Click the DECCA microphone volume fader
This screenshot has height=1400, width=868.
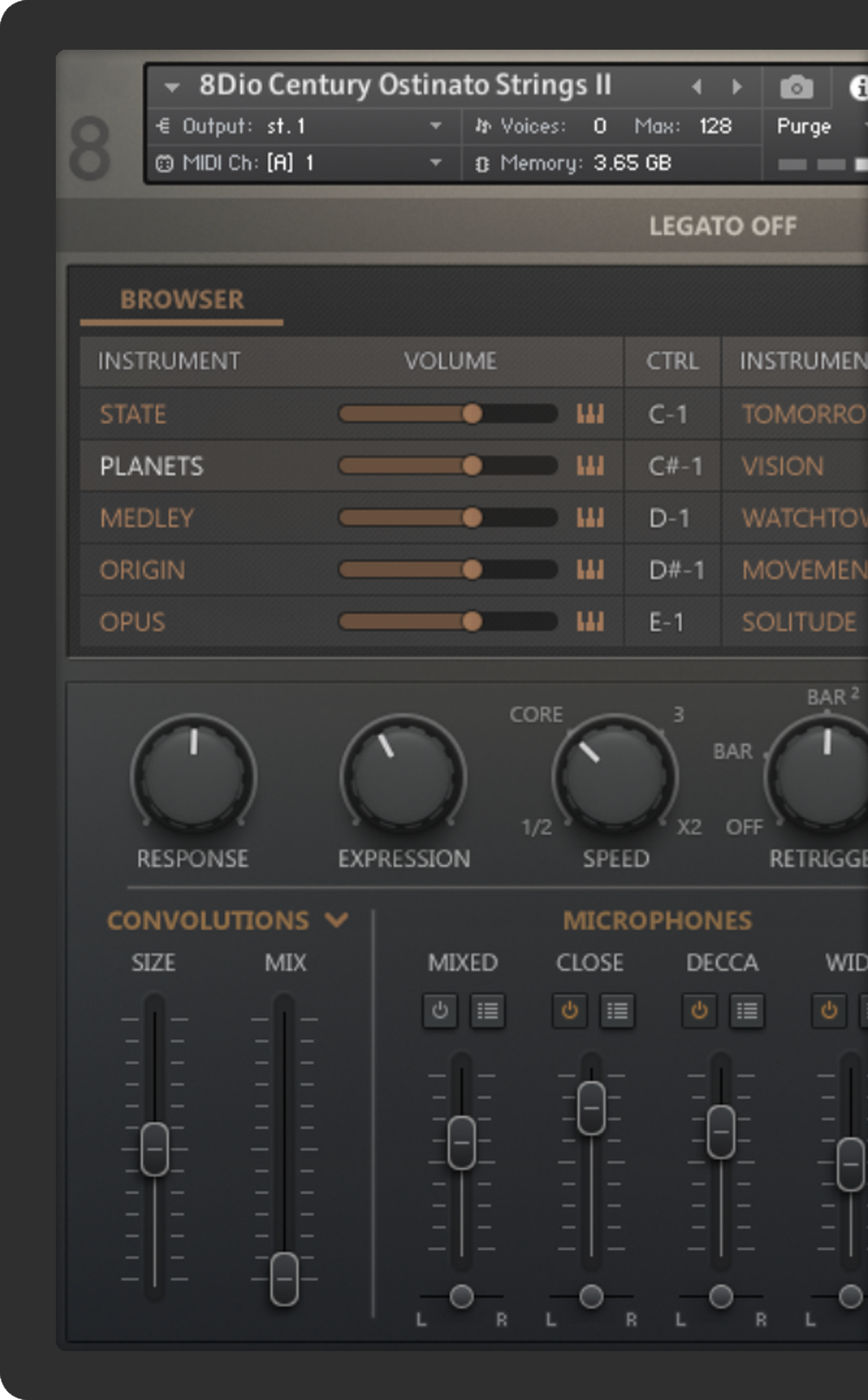click(721, 1132)
